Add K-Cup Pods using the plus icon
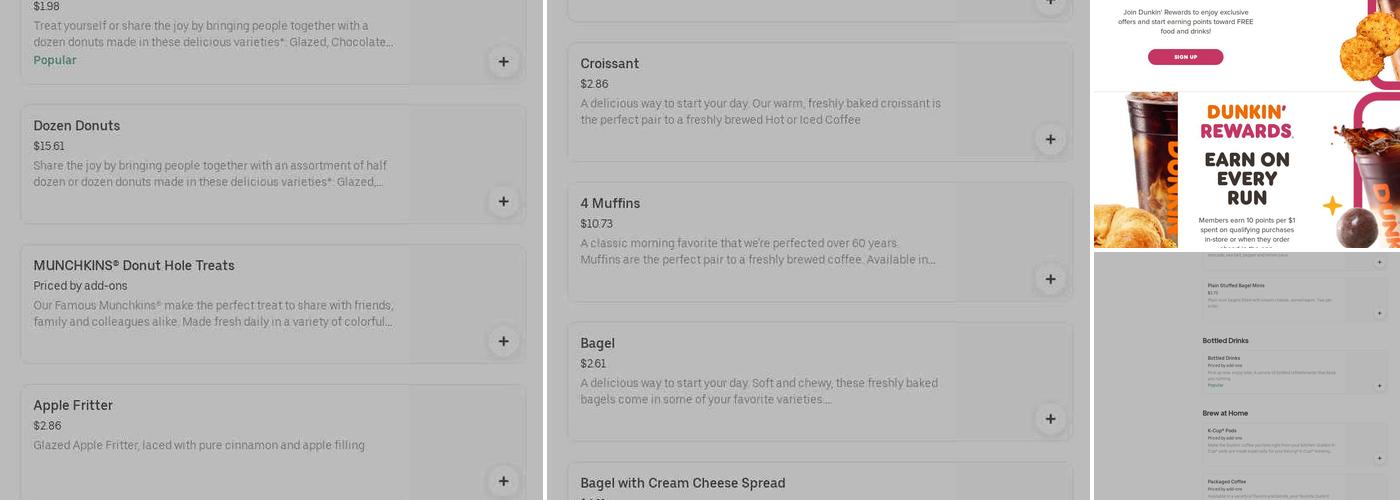 (x=1379, y=458)
